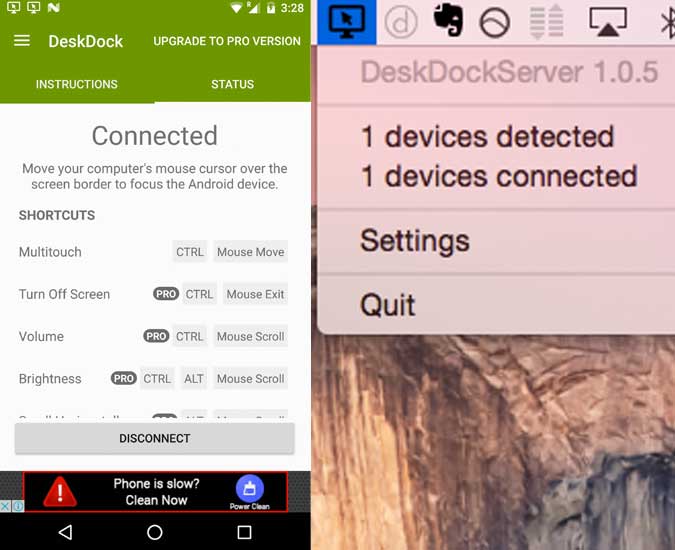Switch to the Instructions tab
This screenshot has width=675, height=550.
(77, 84)
